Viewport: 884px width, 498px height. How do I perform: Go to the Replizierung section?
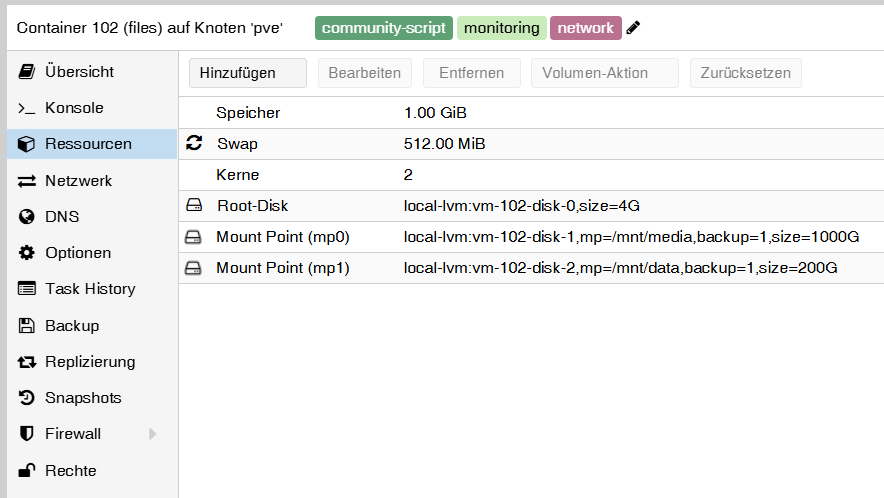[89, 362]
